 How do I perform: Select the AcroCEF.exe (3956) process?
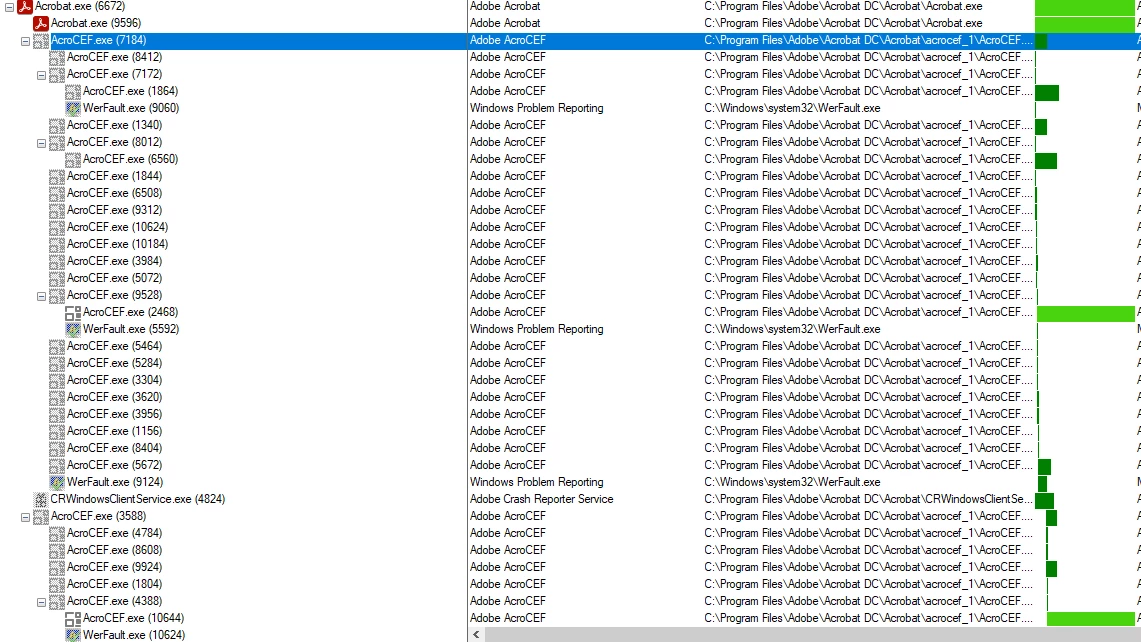coord(114,414)
